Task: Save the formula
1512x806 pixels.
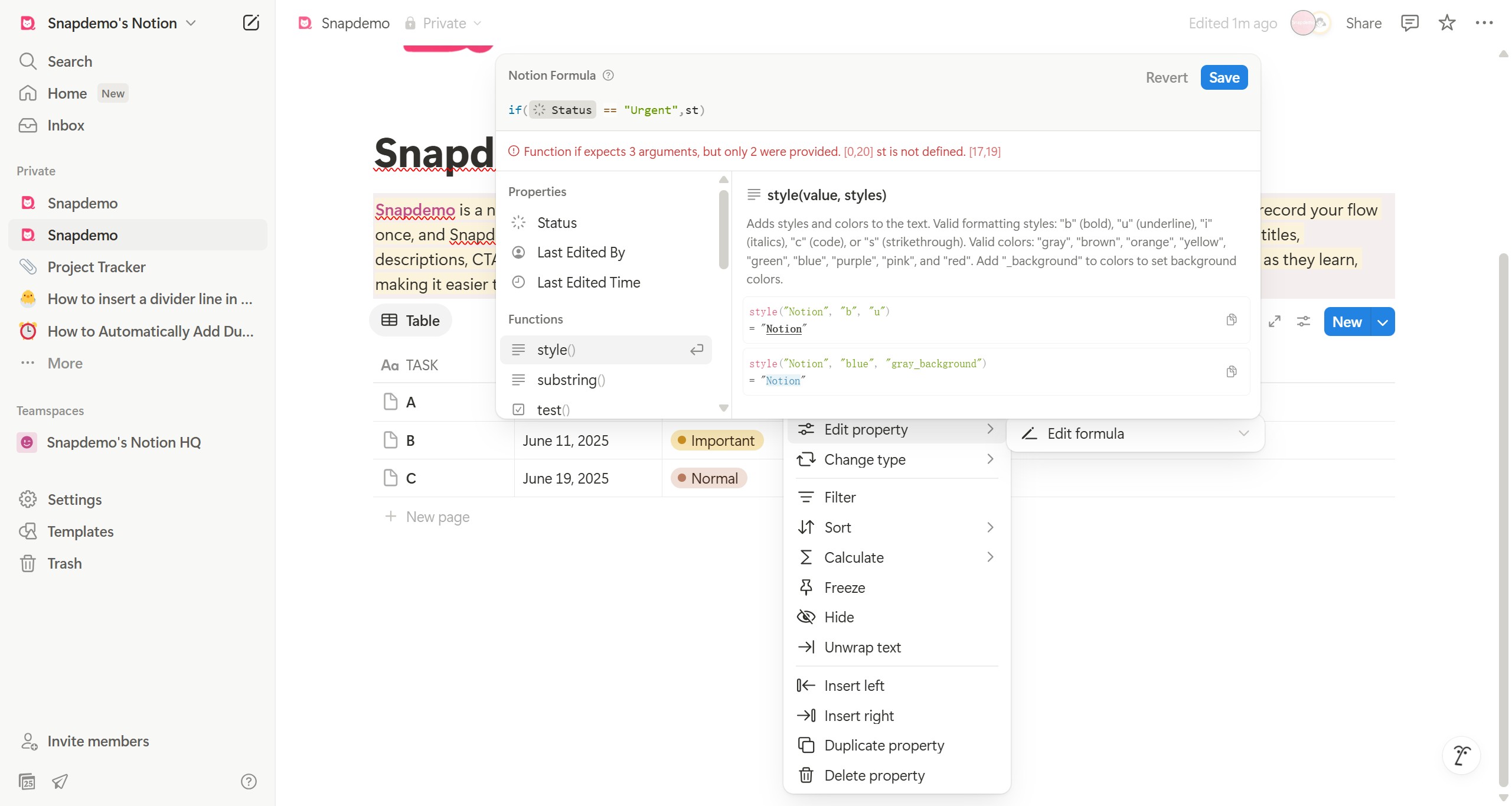Action: click(x=1224, y=77)
